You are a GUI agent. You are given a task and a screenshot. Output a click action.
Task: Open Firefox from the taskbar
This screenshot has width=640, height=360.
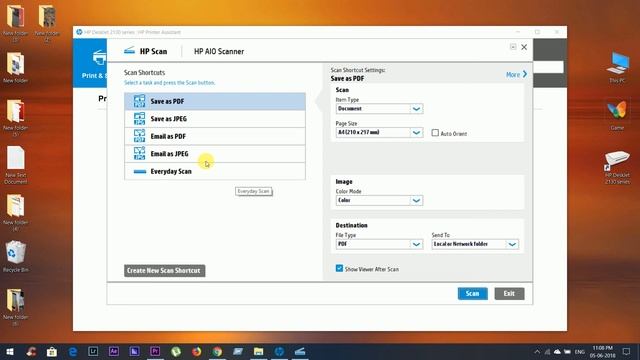197,351
